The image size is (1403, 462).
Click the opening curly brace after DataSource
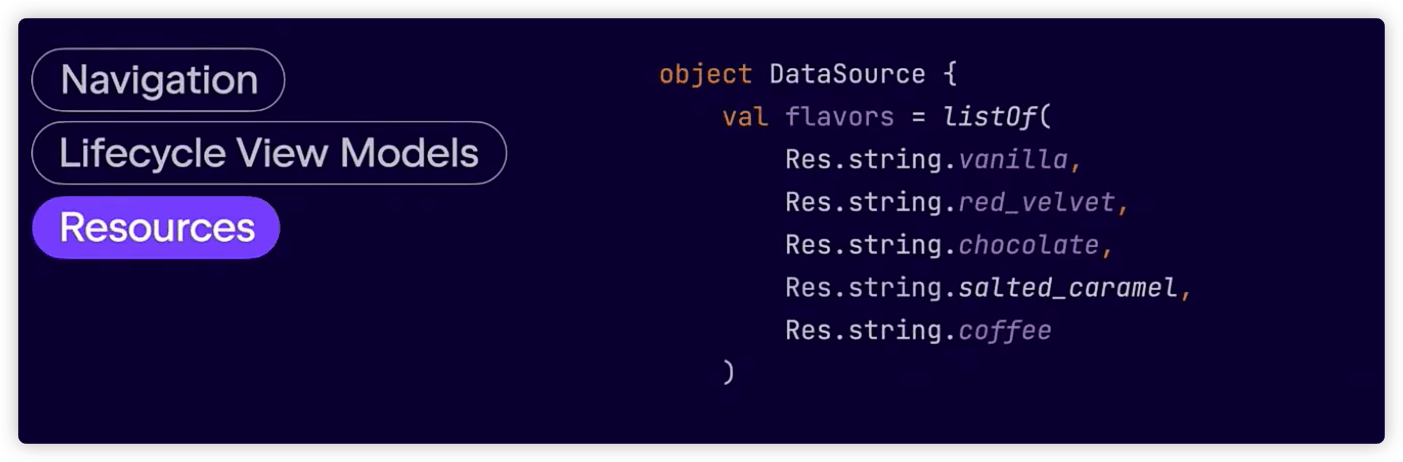949,74
